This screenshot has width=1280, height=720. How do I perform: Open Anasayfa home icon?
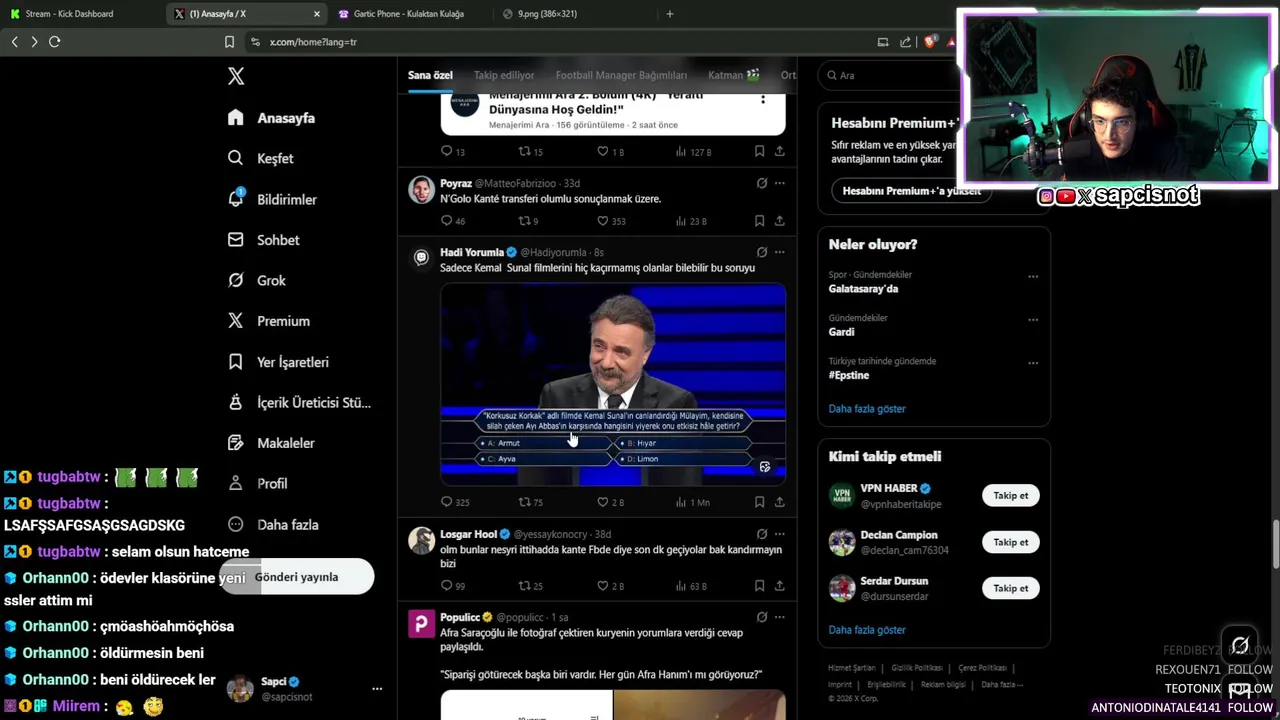coord(236,117)
